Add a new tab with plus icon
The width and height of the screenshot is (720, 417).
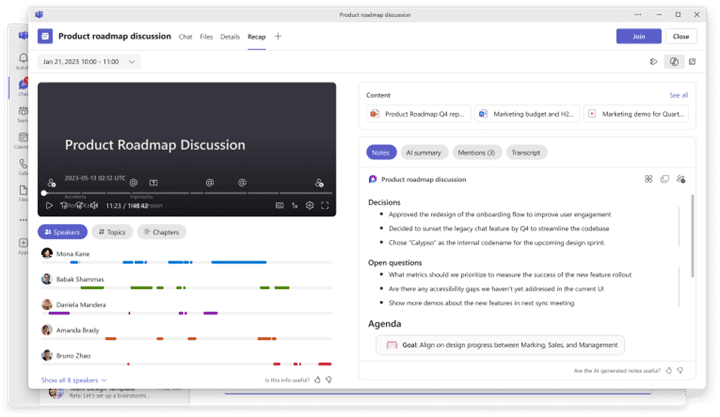(x=278, y=37)
